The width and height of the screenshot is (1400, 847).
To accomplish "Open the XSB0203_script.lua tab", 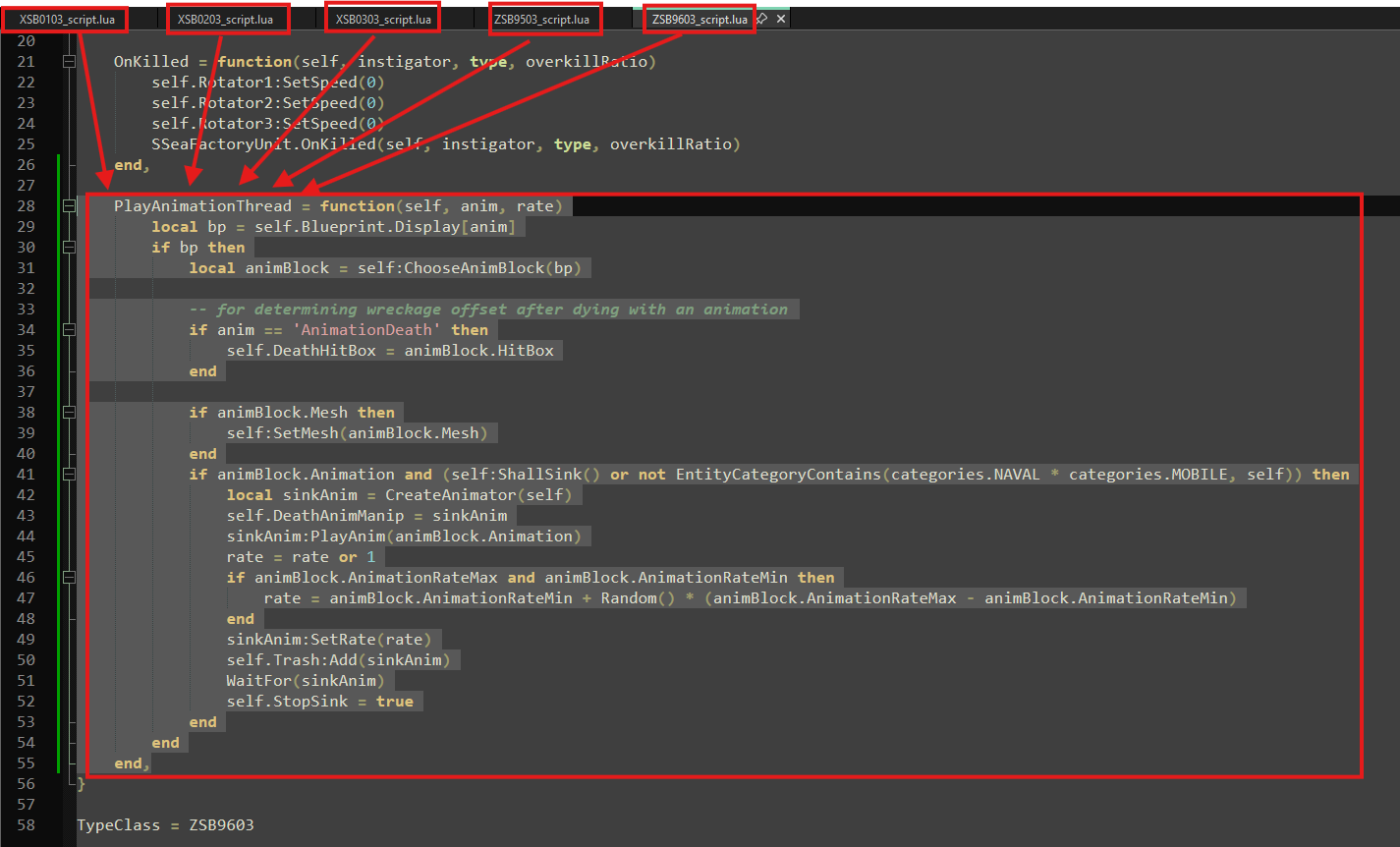I will [x=226, y=19].
